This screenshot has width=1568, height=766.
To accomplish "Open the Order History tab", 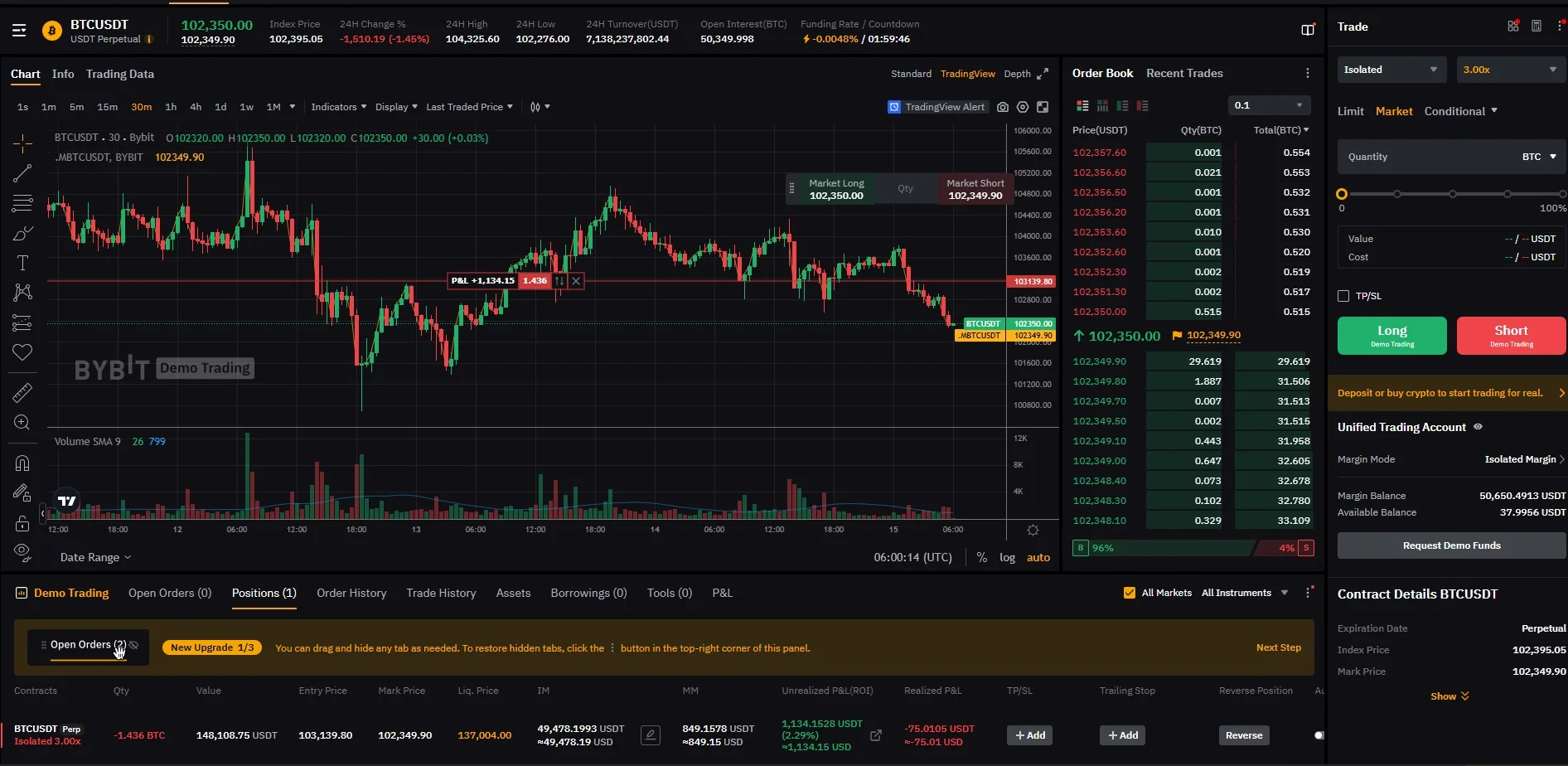I will [351, 593].
